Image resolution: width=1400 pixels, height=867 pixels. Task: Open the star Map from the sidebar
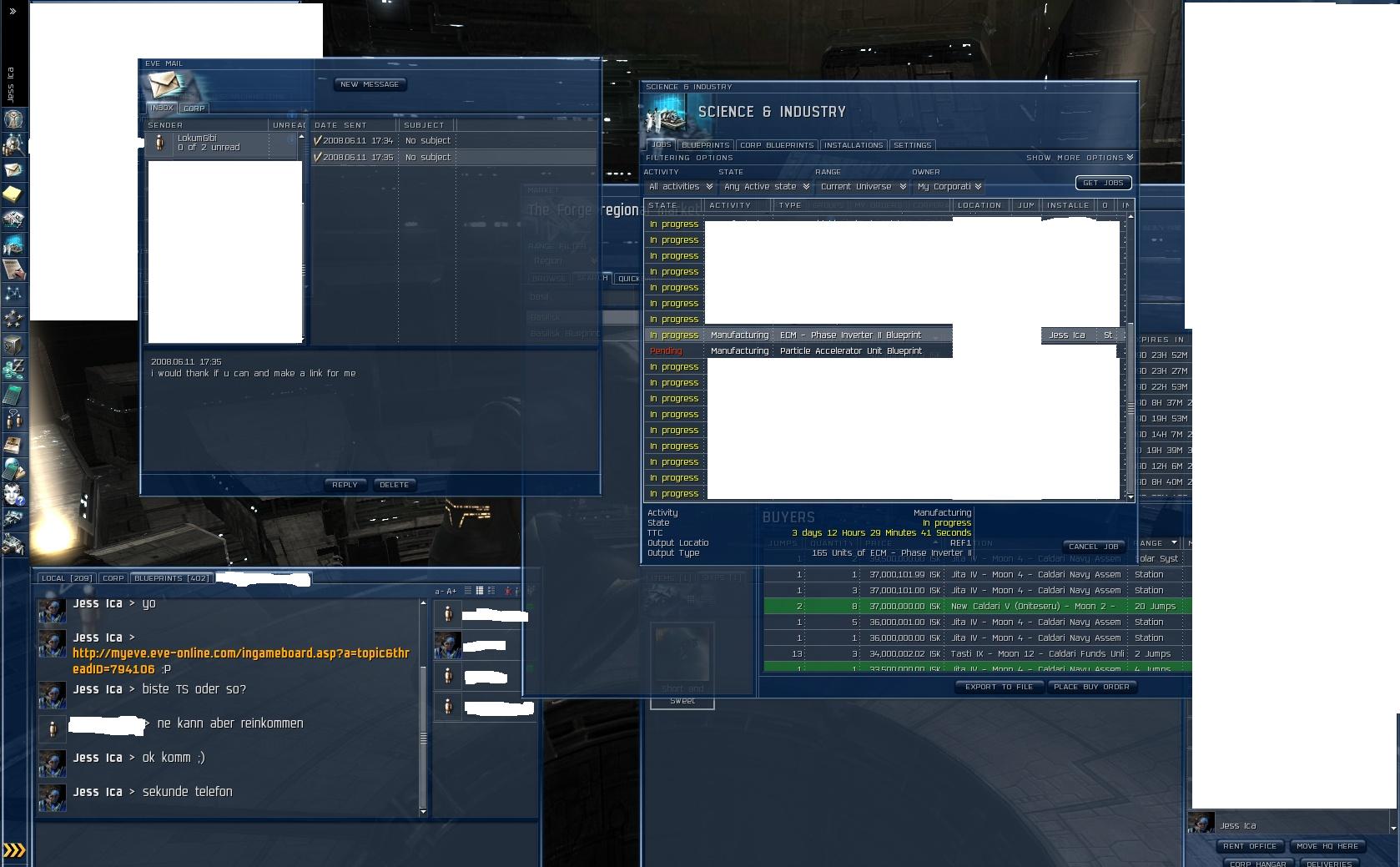pos(13,295)
